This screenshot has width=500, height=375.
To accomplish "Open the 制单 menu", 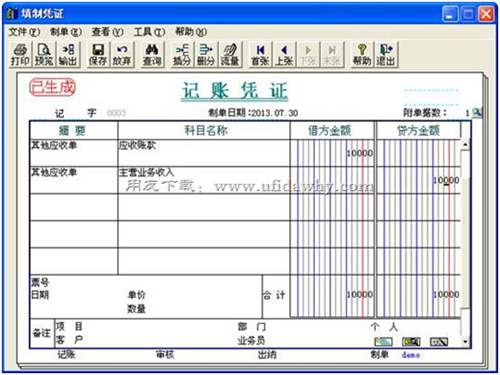I will (66, 32).
